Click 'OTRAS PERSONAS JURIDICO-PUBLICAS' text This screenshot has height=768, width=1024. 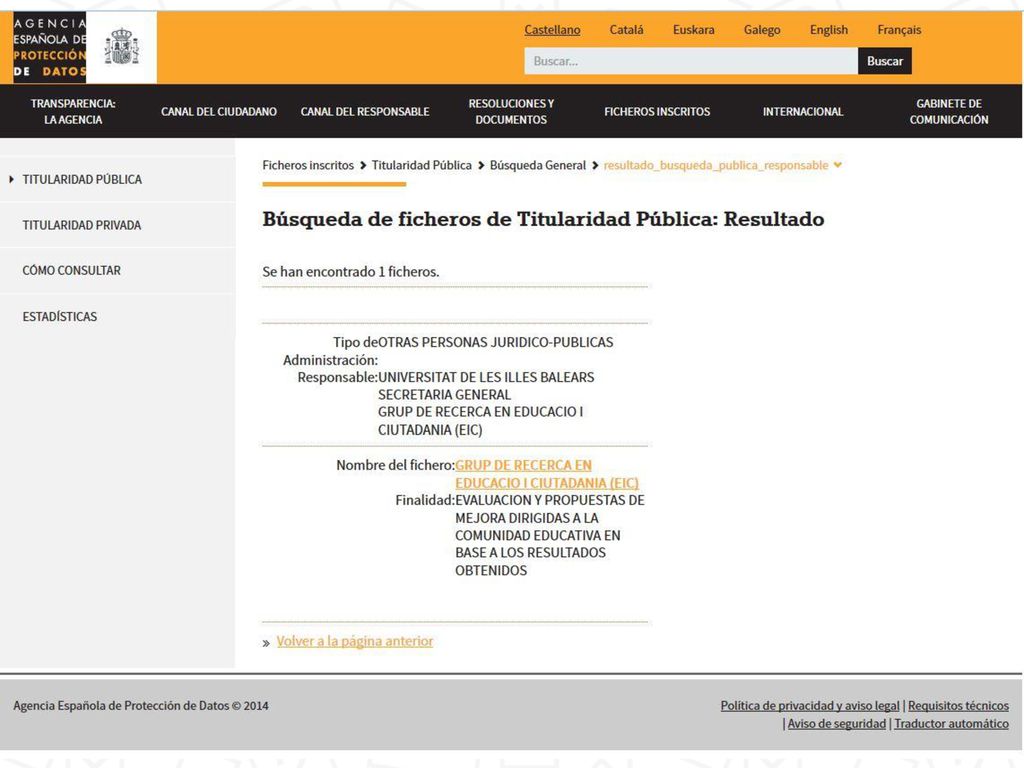pyautogui.click(x=496, y=342)
